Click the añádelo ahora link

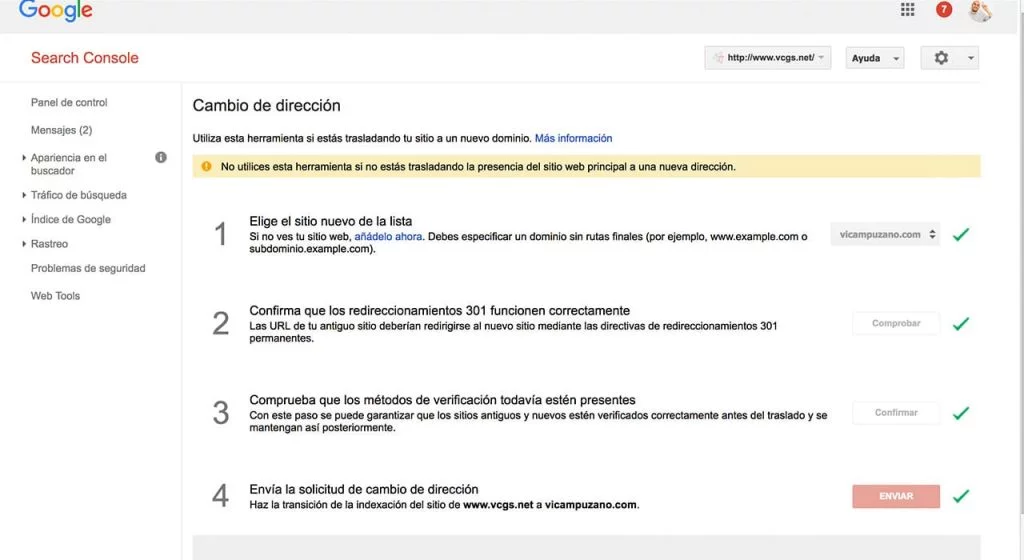click(388, 236)
